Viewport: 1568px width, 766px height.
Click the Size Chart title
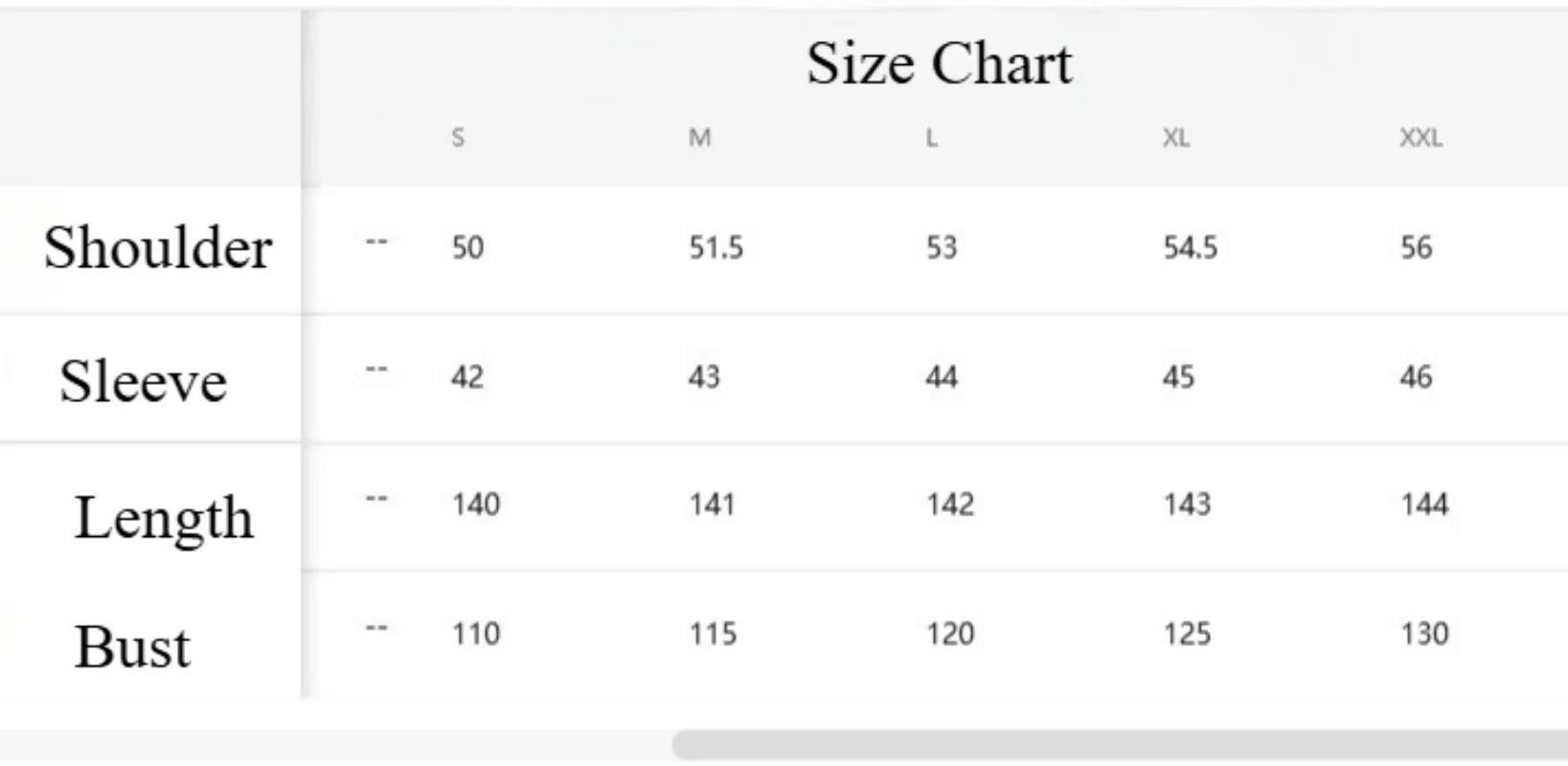coord(939,63)
